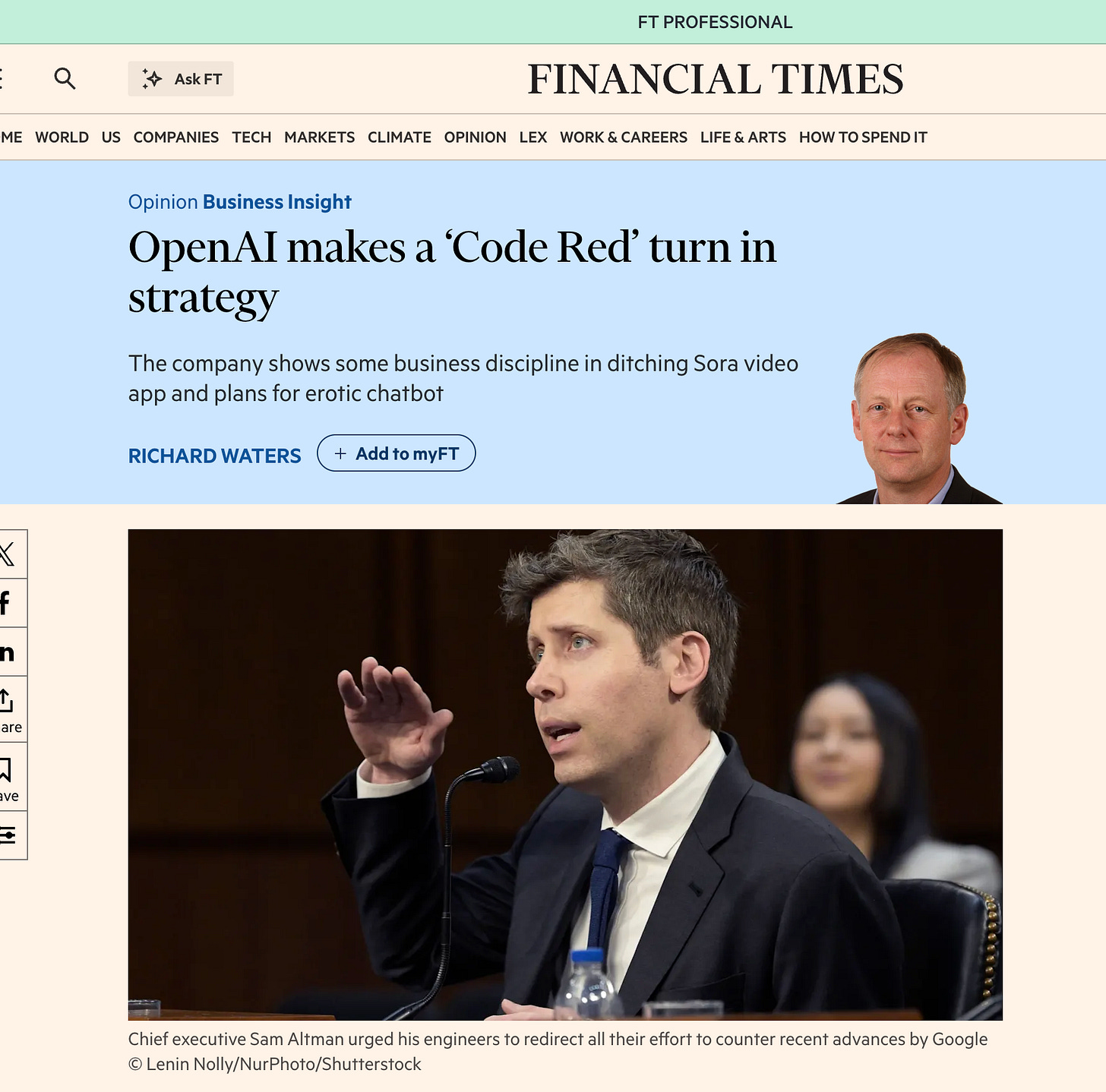Open the search magnifier icon
Viewport: 1106px width, 1092px height.
click(x=65, y=78)
